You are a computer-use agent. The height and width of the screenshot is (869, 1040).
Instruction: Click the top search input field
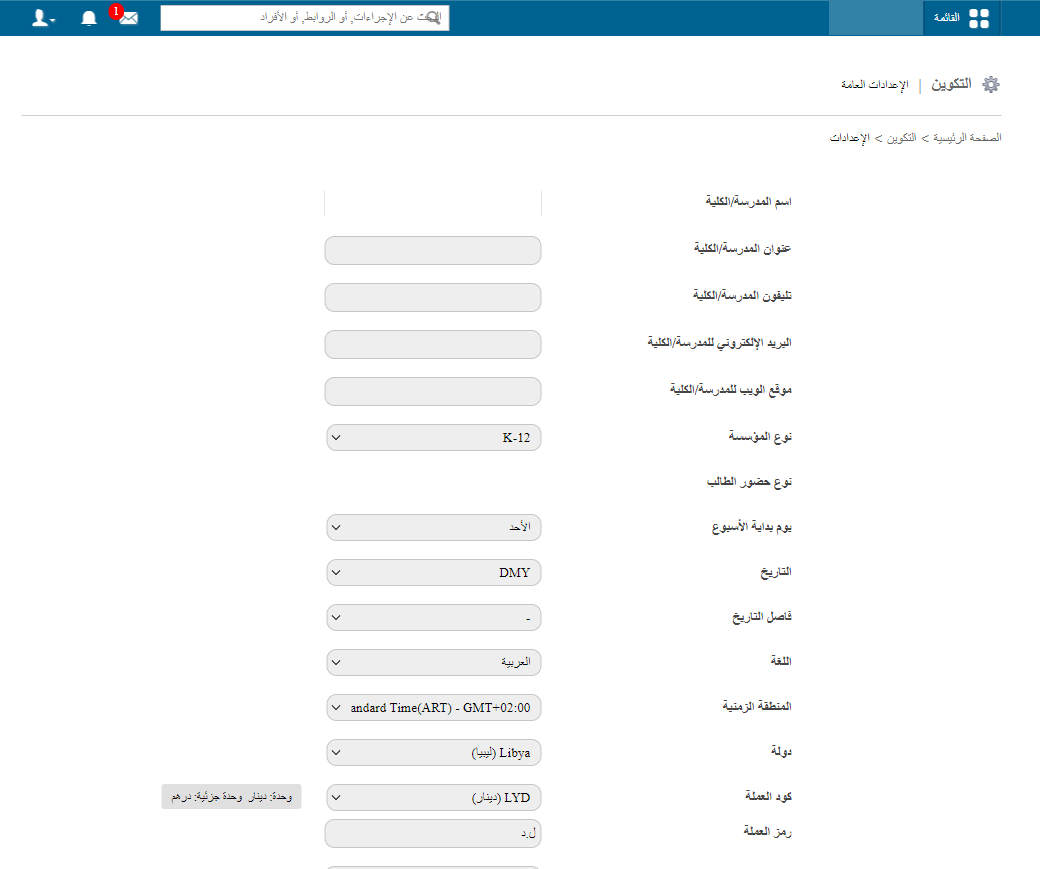[x=304, y=18]
